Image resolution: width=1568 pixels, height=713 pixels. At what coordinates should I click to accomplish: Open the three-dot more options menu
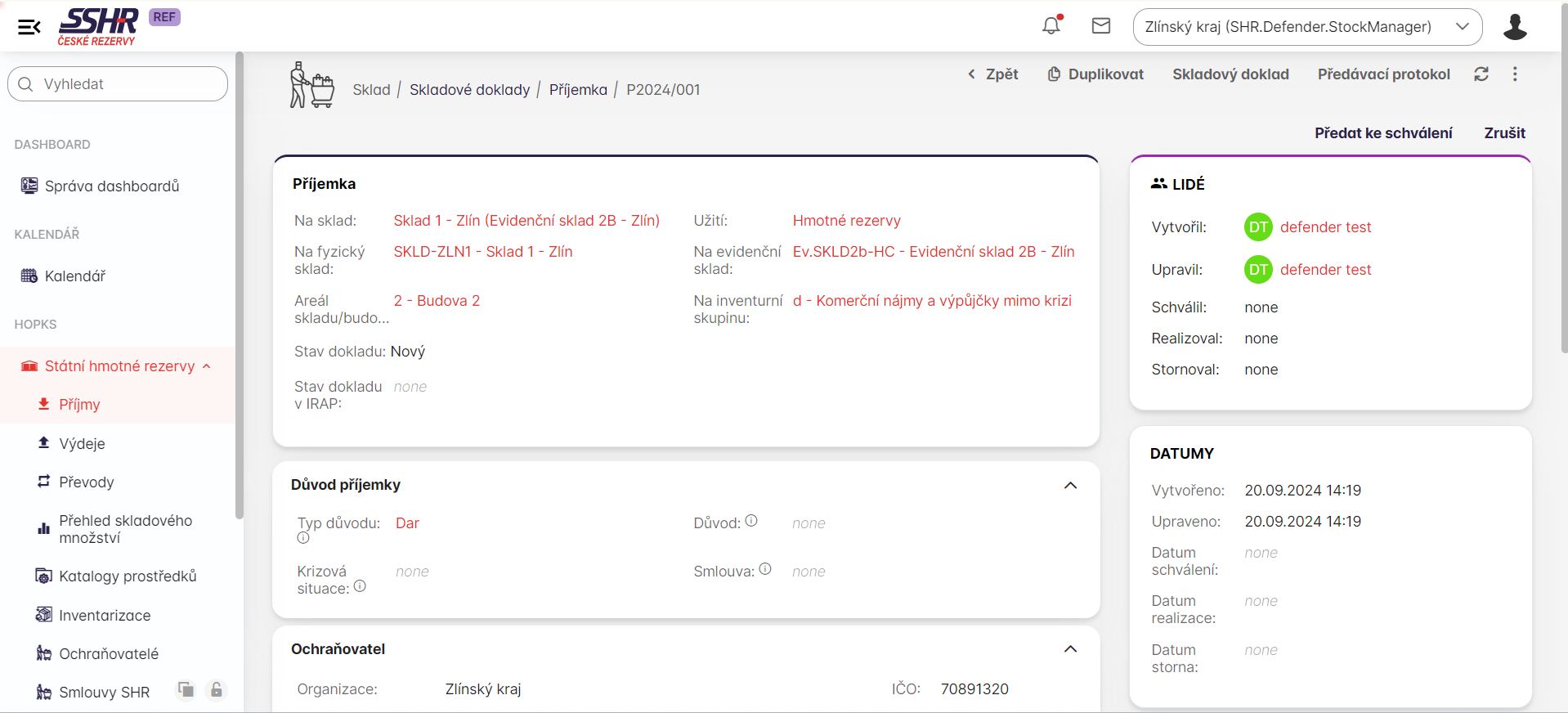[x=1515, y=74]
